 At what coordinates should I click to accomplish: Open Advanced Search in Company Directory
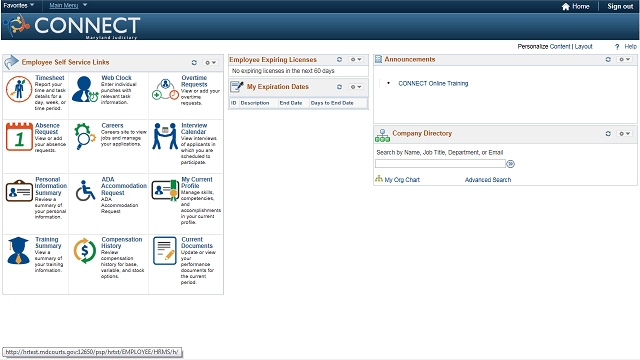pos(488,180)
